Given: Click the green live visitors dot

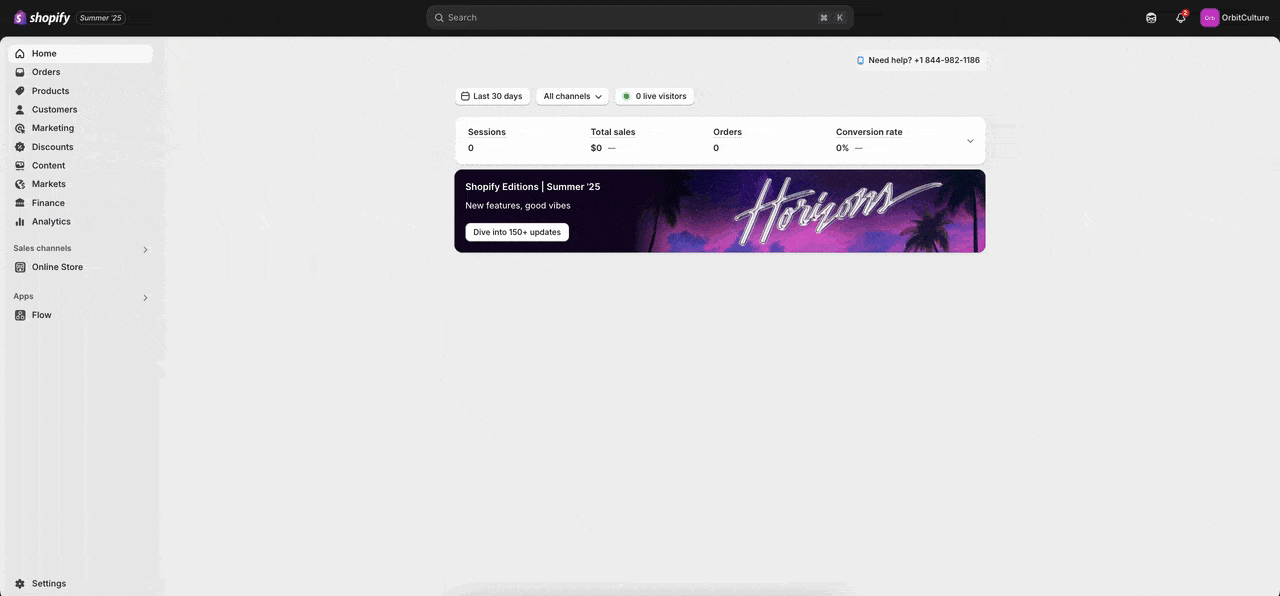Looking at the screenshot, I should click(x=626, y=96).
